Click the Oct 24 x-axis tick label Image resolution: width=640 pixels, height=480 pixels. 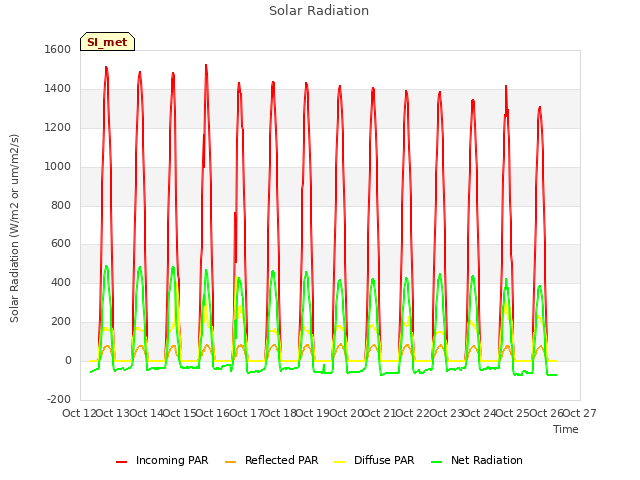(480, 413)
